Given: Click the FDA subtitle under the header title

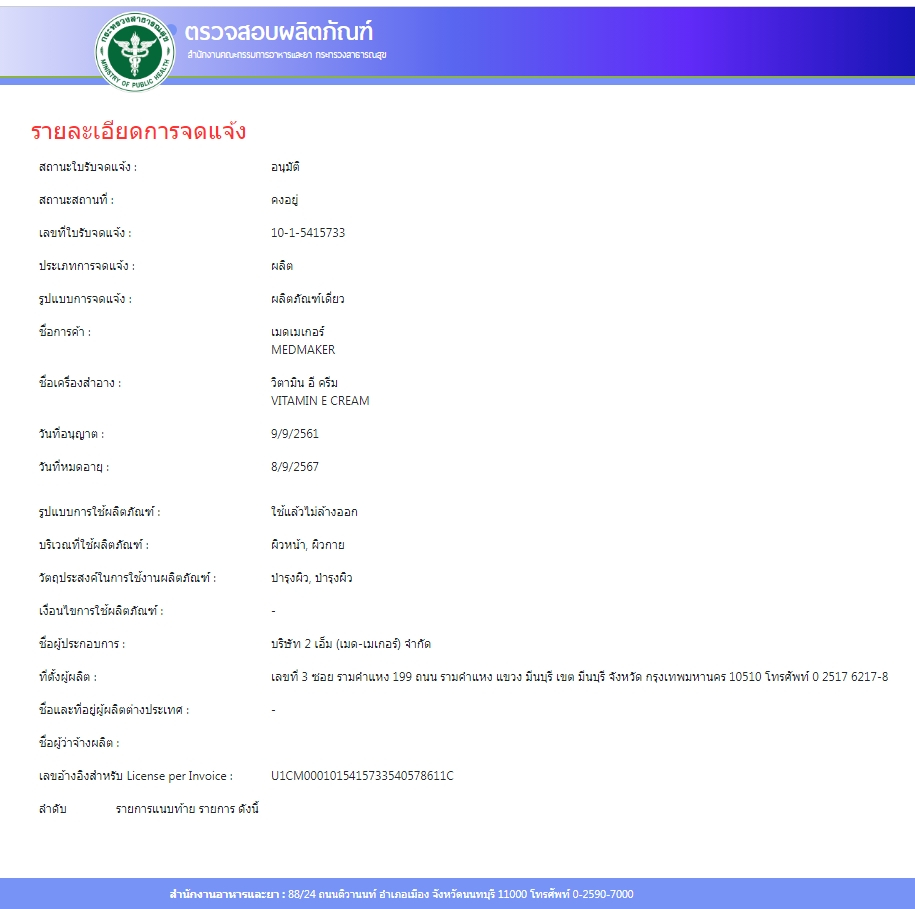Looking at the screenshot, I should coord(286,53).
